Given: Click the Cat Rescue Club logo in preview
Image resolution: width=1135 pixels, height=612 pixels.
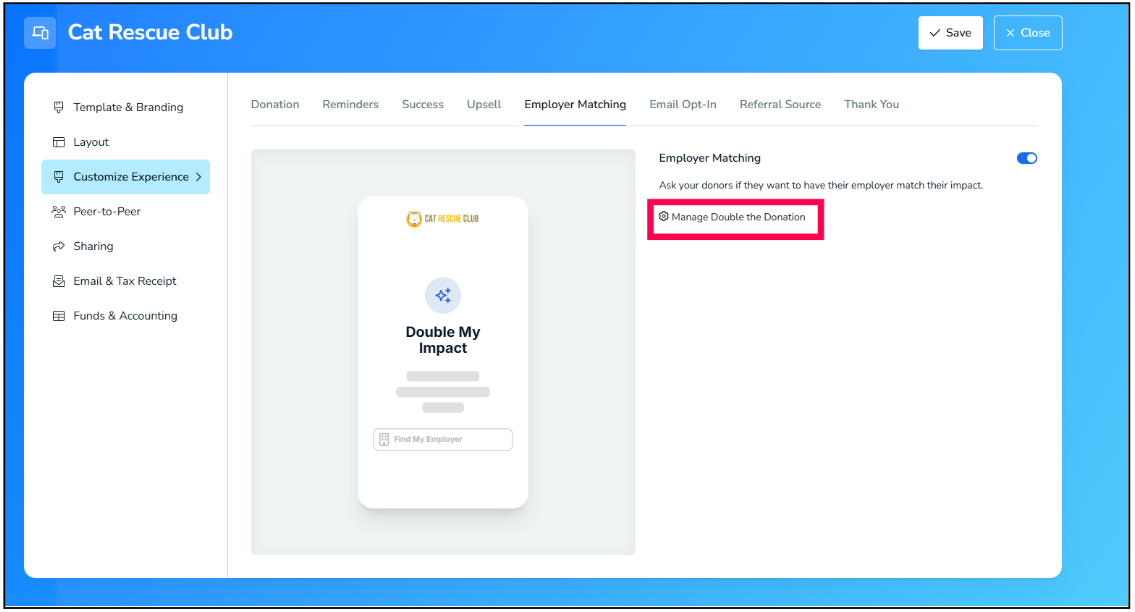Looking at the screenshot, I should pyautogui.click(x=443, y=218).
